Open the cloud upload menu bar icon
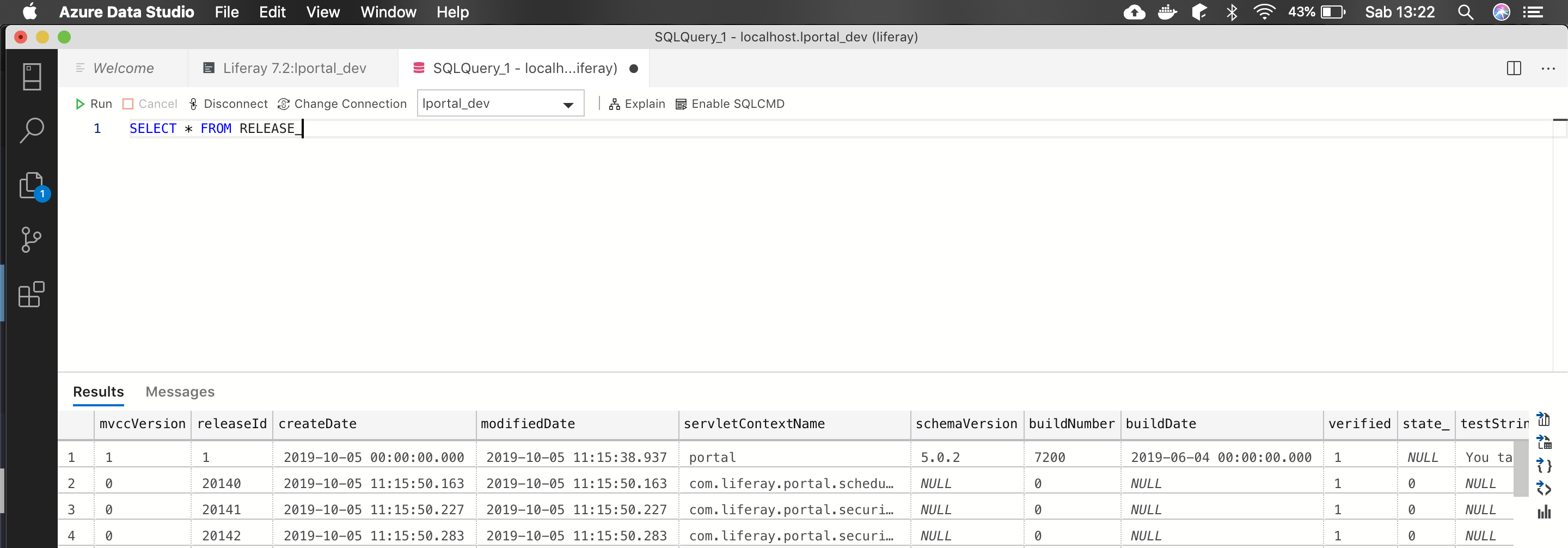1568x548 pixels. coord(1134,12)
